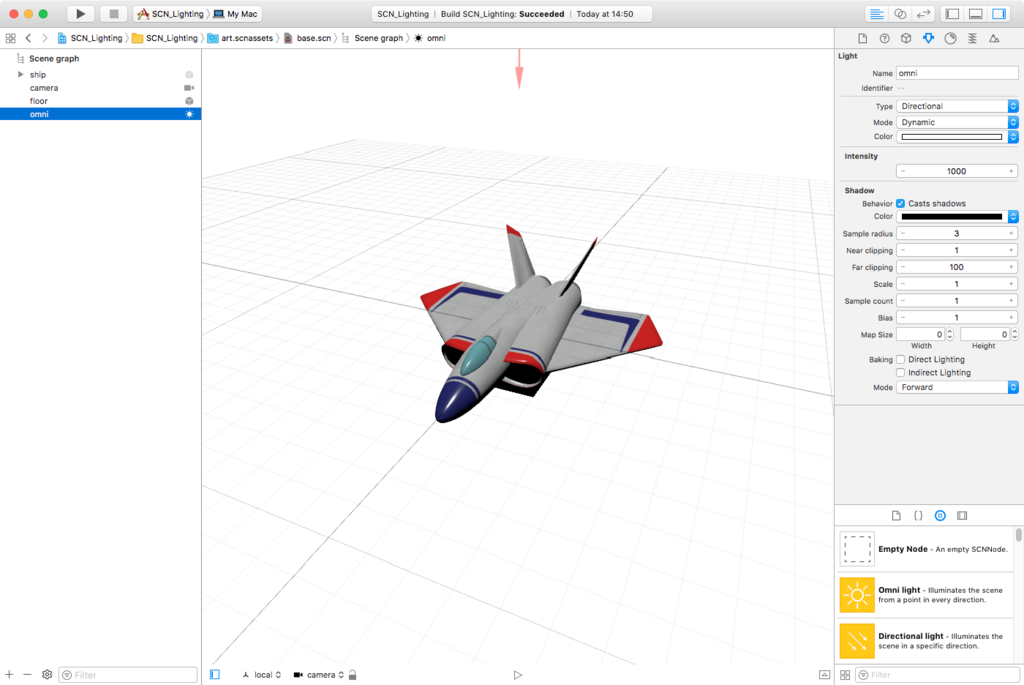Increase the Far clipping value
1024x685 pixels.
[1011, 267]
